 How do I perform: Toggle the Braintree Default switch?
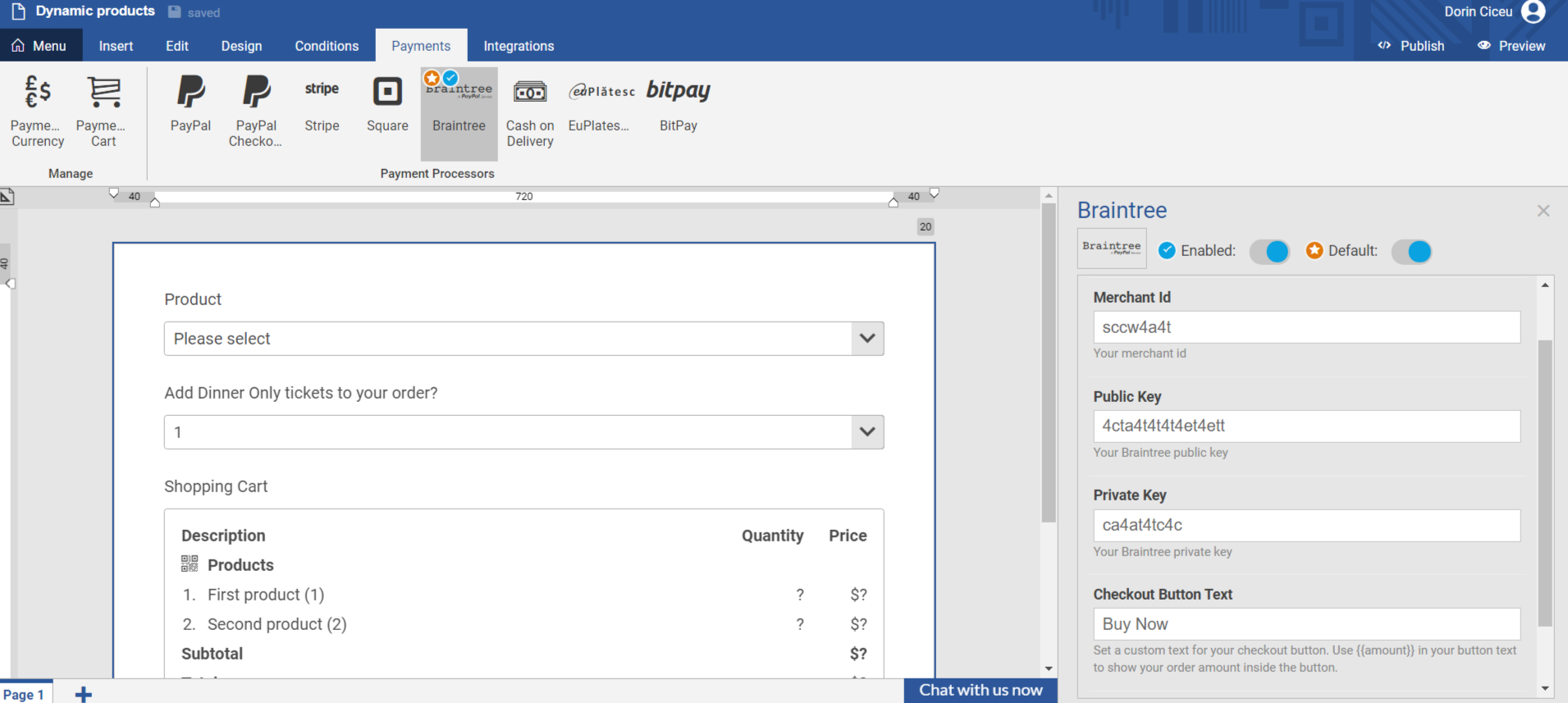pyautogui.click(x=1411, y=252)
